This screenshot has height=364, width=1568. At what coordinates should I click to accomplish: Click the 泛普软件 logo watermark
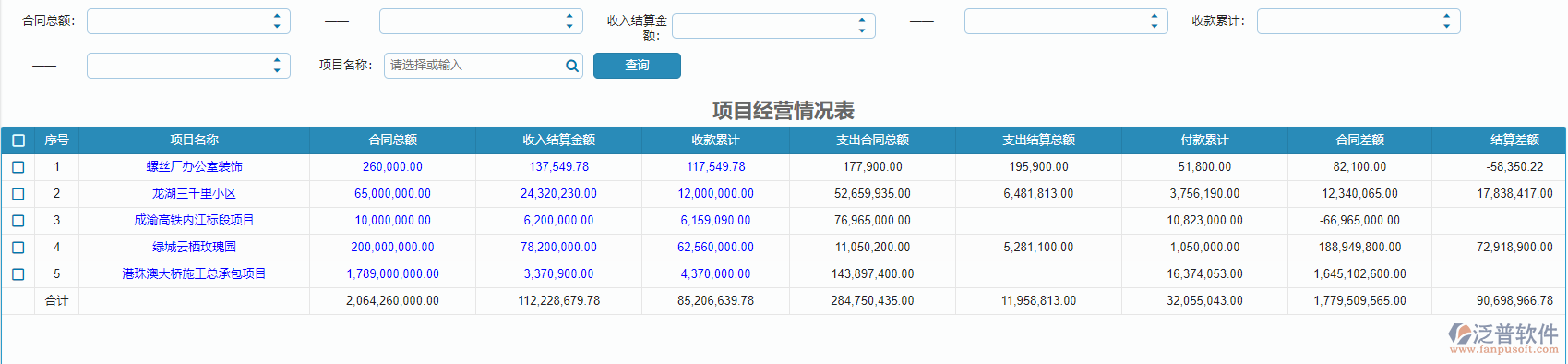pos(1503,338)
